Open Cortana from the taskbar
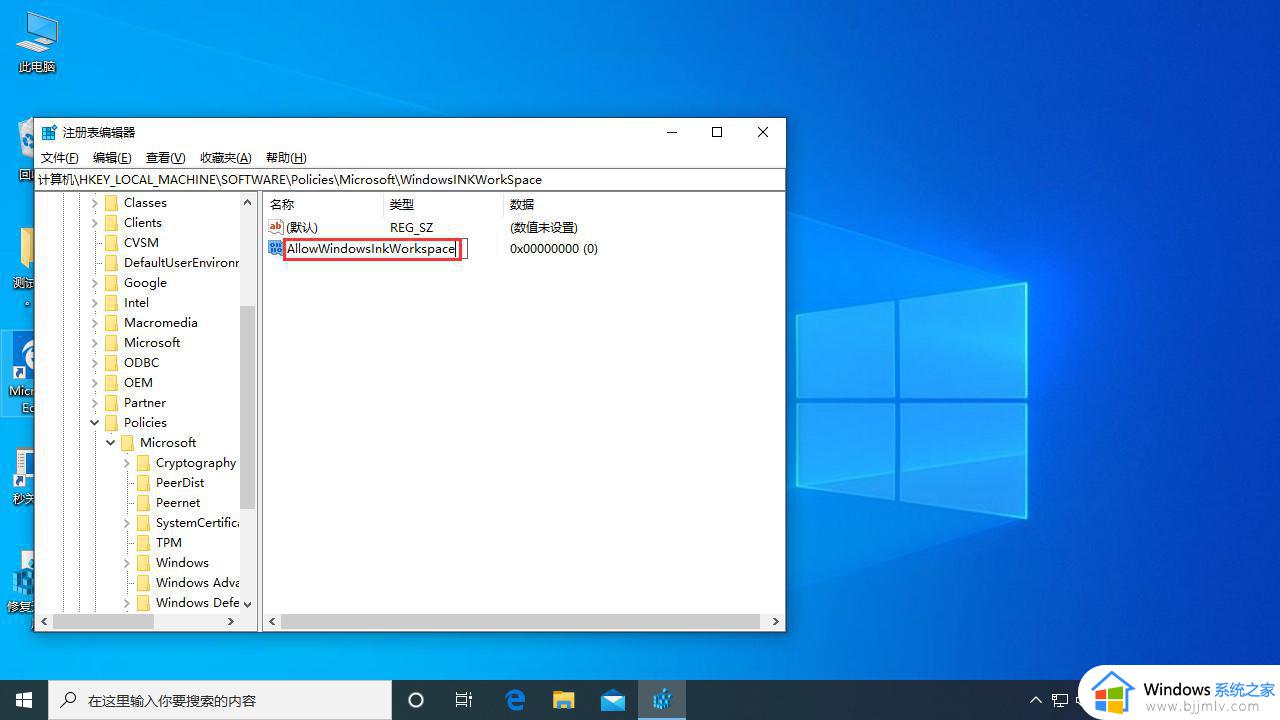Image resolution: width=1280 pixels, height=720 pixels. (416, 700)
